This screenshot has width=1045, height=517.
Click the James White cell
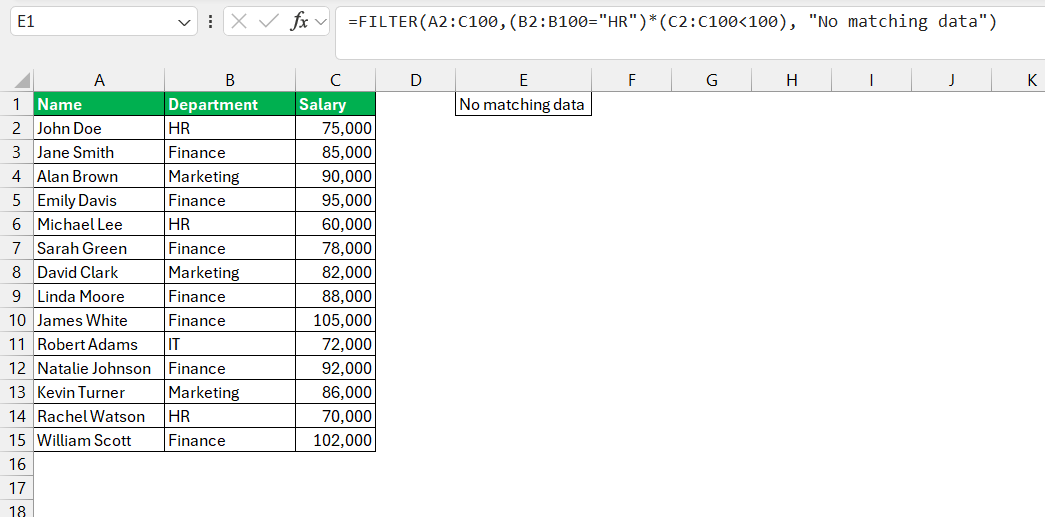coord(99,320)
